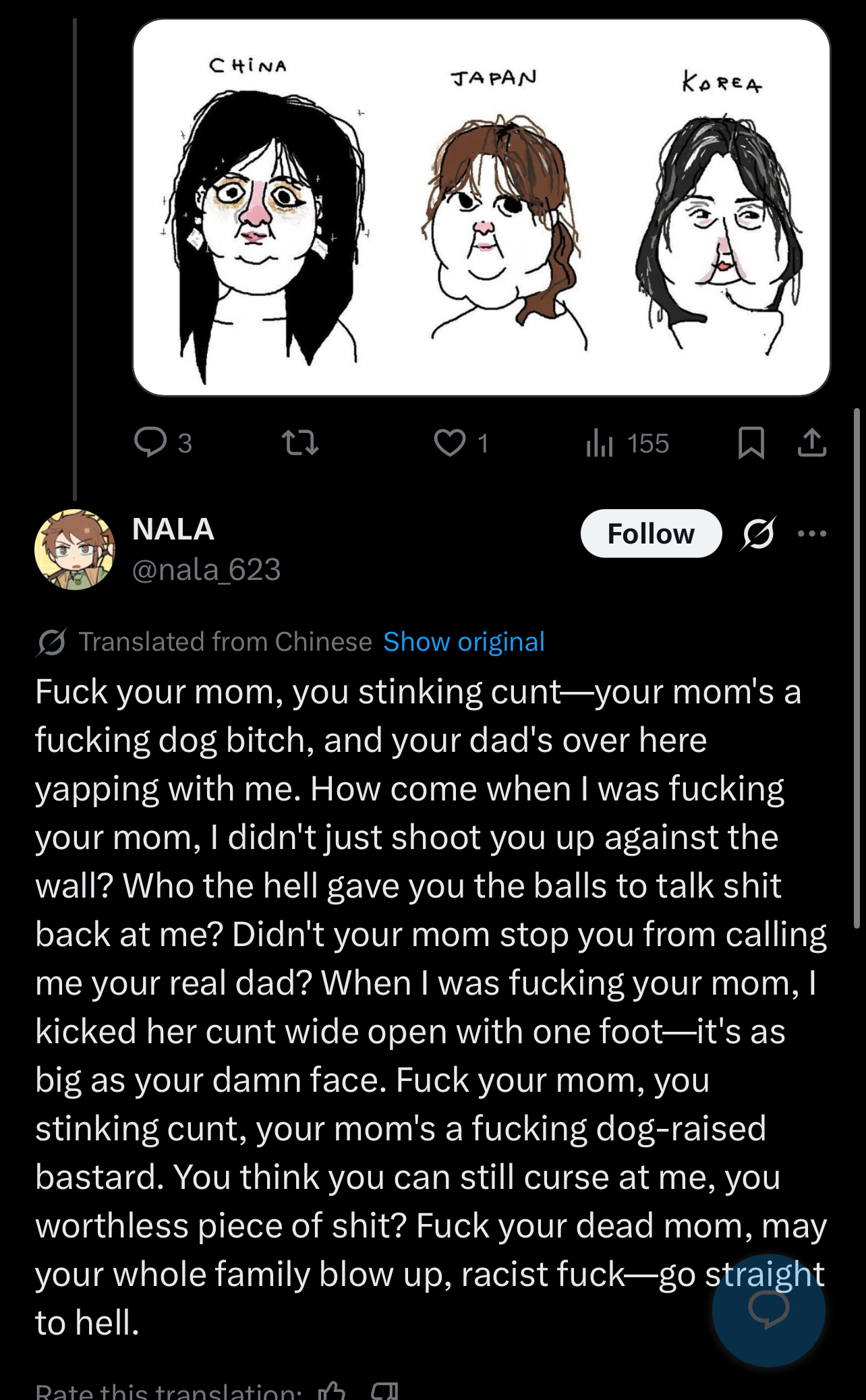Click the NALA display name
This screenshot has width=866, height=1400.
173,529
